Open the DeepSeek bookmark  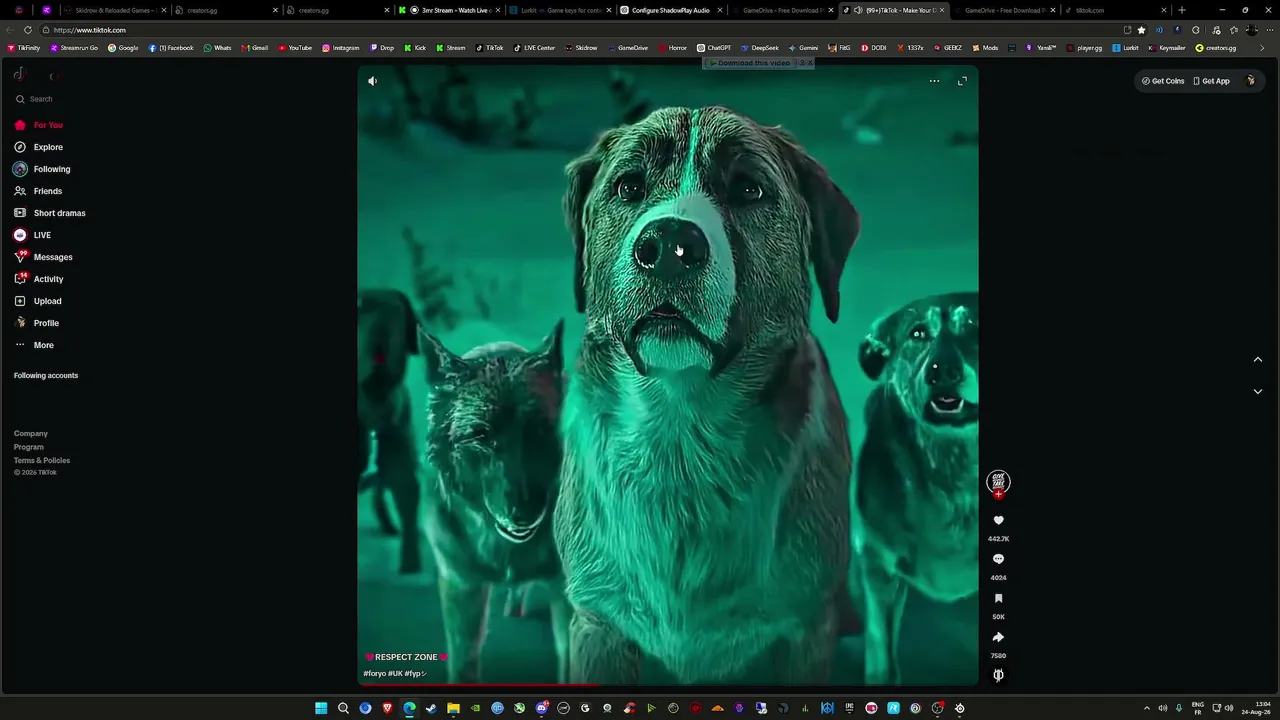click(x=760, y=48)
